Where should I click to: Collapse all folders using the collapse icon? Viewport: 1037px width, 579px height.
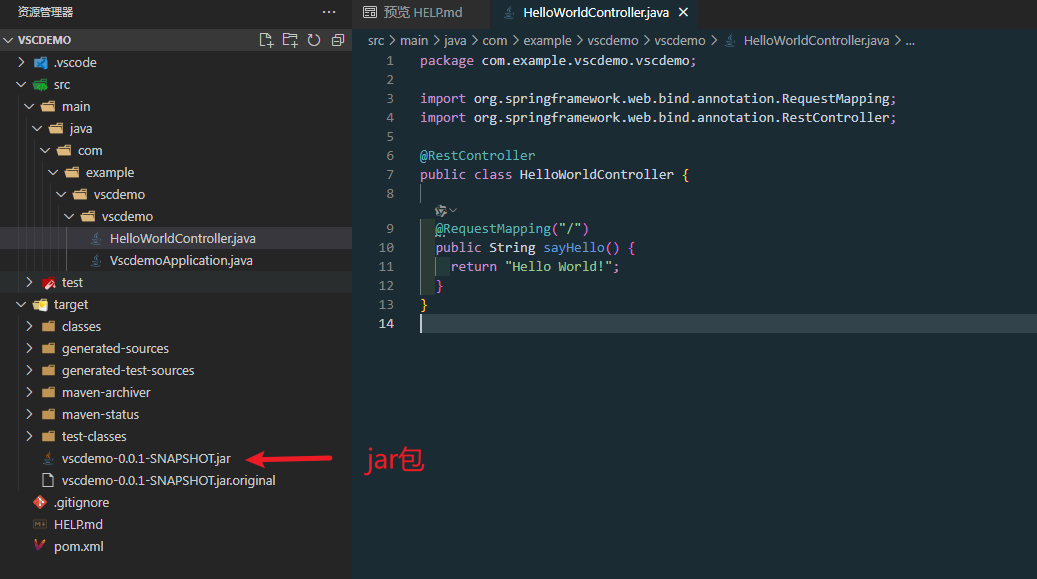337,40
